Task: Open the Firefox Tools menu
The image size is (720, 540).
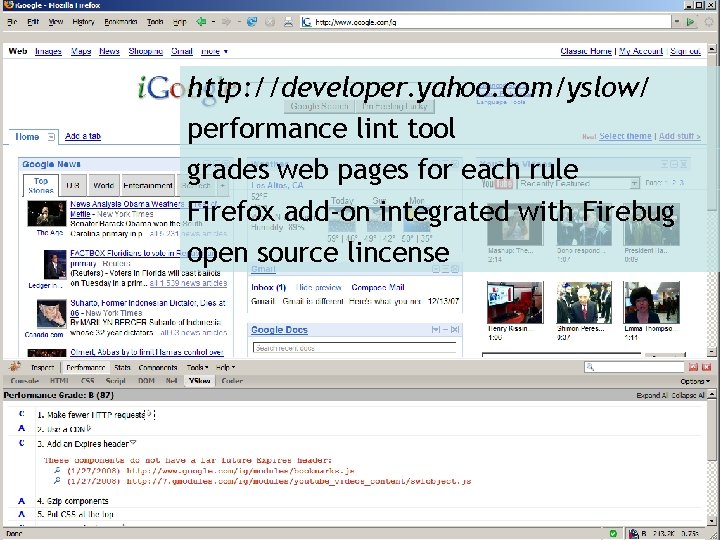Action: (x=155, y=22)
